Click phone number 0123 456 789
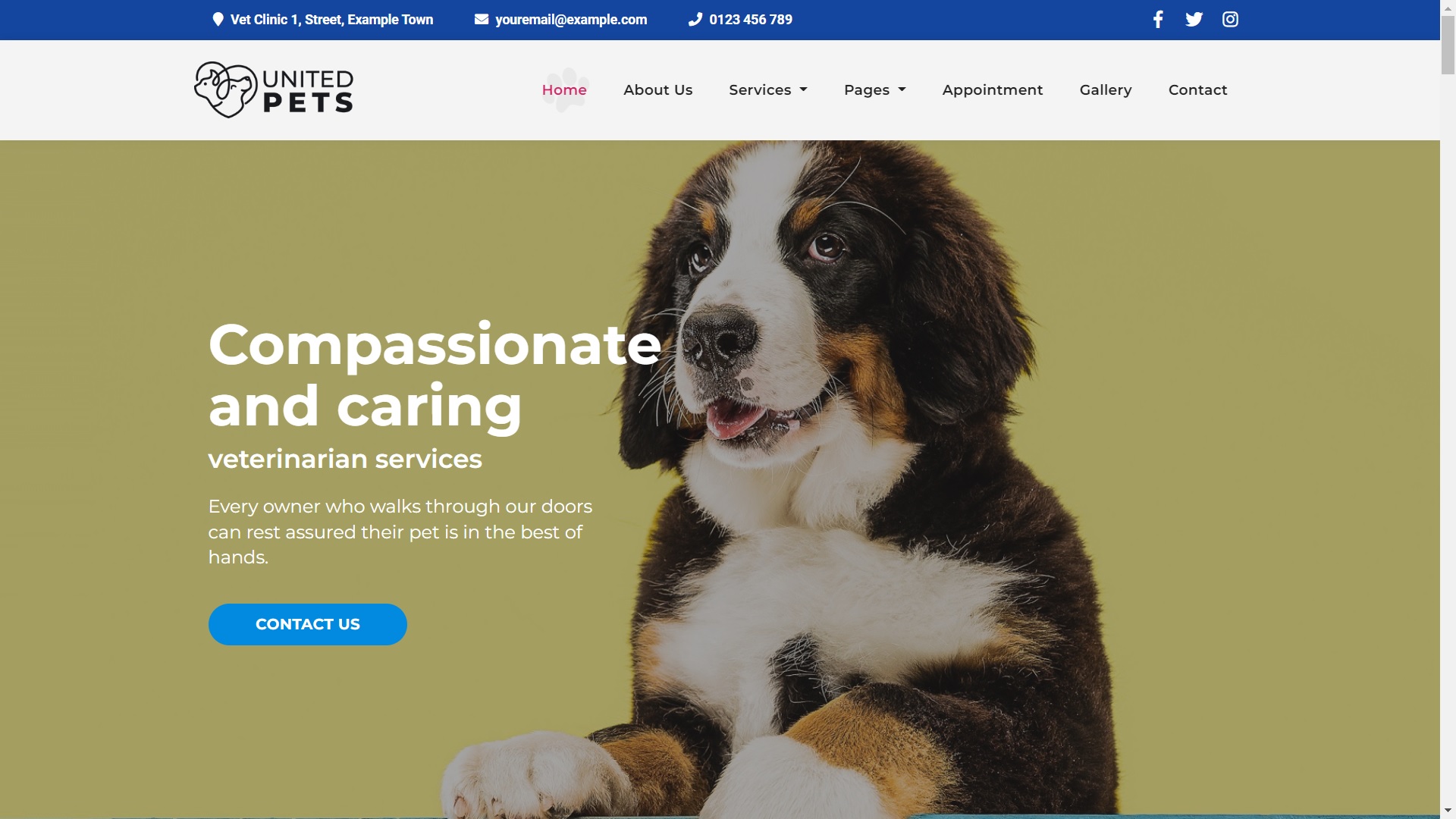 click(x=751, y=20)
